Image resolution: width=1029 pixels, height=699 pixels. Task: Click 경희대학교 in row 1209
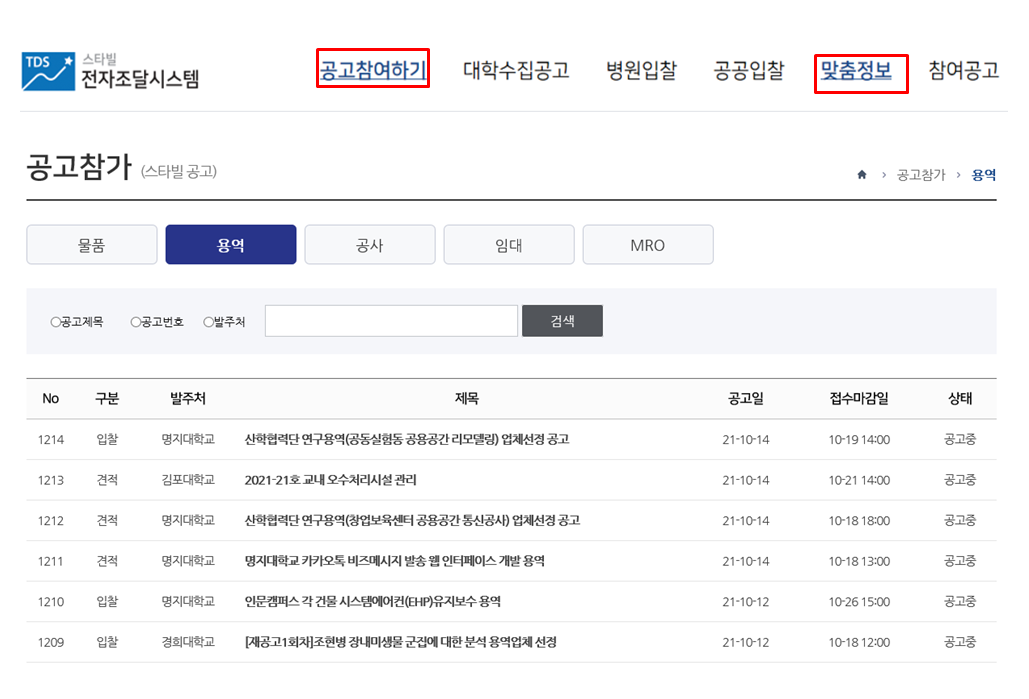point(188,643)
